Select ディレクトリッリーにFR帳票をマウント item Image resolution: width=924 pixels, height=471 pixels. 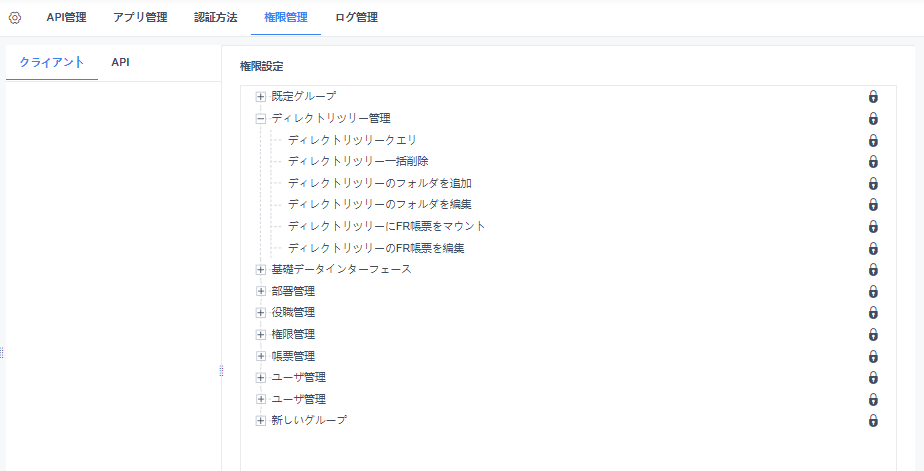pyautogui.click(x=387, y=226)
